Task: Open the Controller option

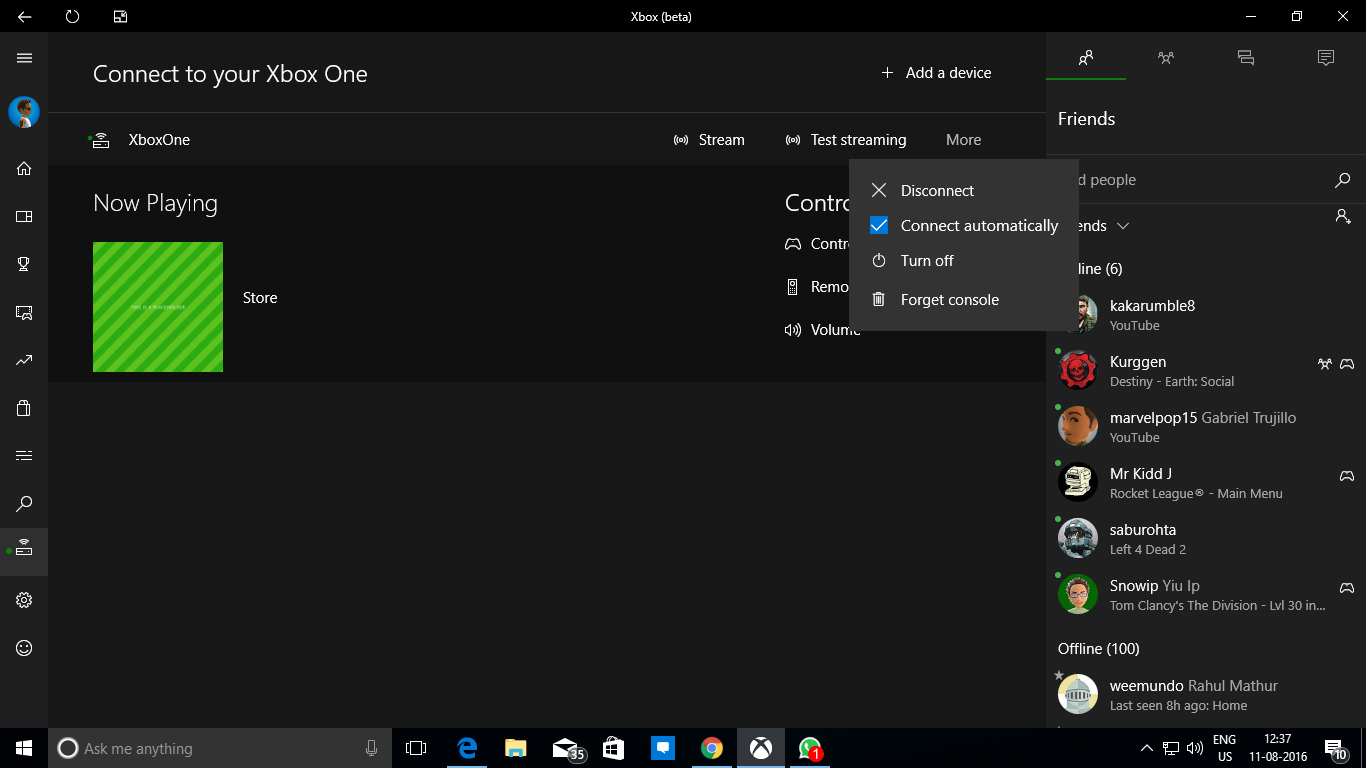Action: (x=816, y=244)
